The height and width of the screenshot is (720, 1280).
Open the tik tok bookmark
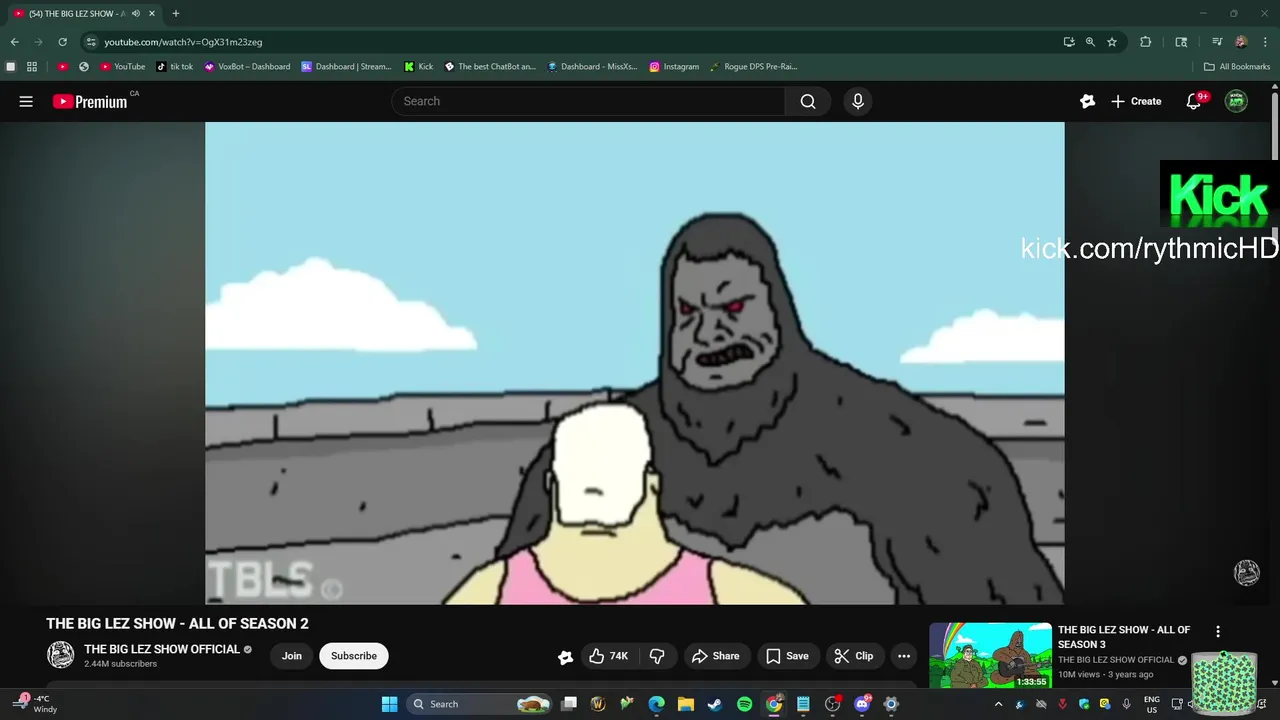click(175, 67)
